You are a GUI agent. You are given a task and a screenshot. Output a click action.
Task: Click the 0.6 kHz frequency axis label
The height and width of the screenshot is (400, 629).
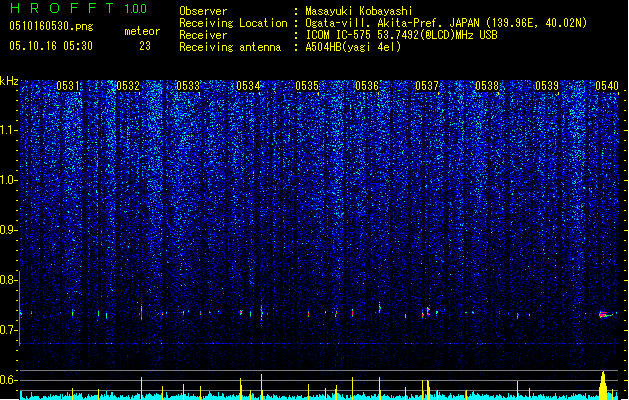coord(9,380)
